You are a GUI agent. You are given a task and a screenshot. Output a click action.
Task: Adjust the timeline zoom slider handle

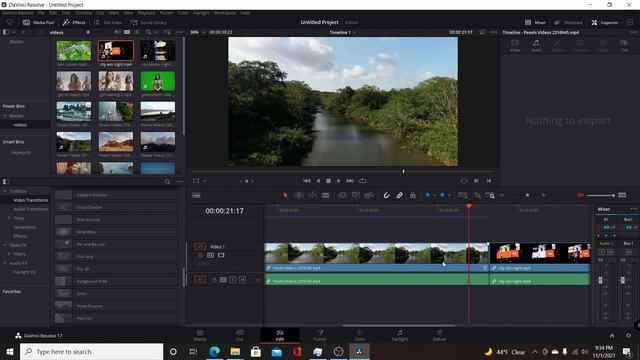[x=527, y=196]
